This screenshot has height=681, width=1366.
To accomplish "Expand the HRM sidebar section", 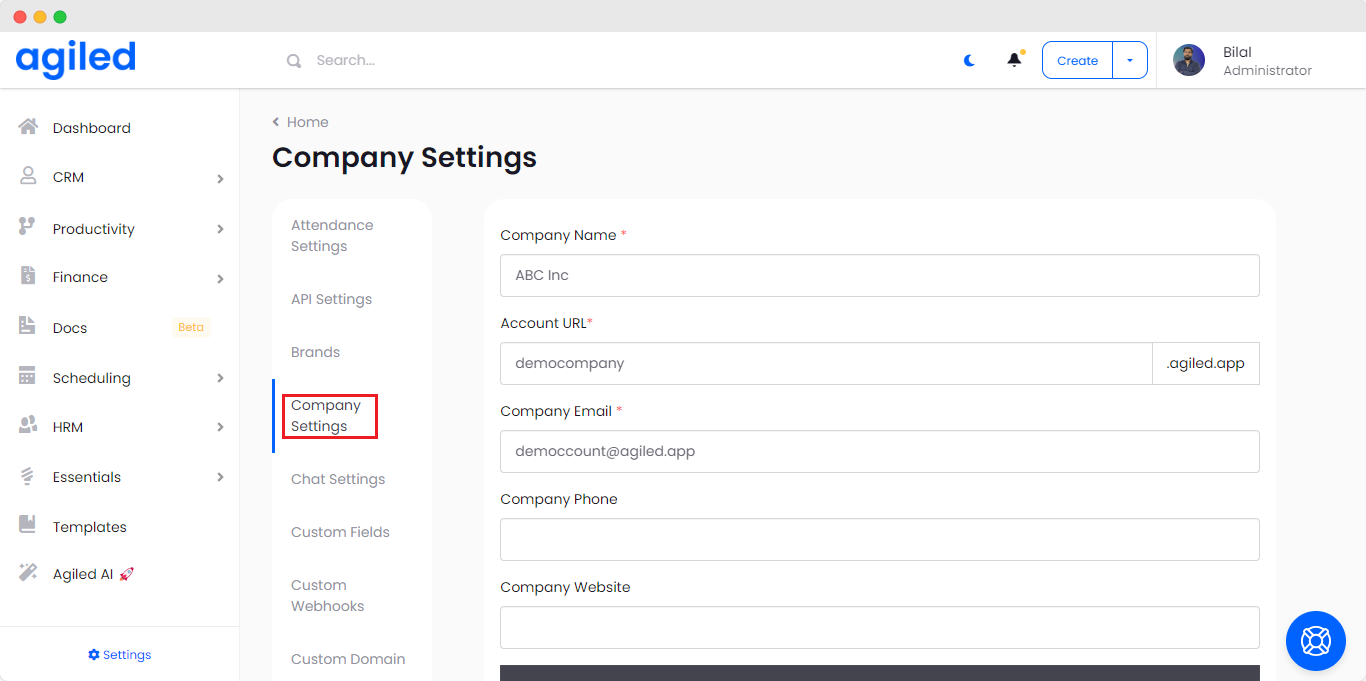I will (x=220, y=427).
